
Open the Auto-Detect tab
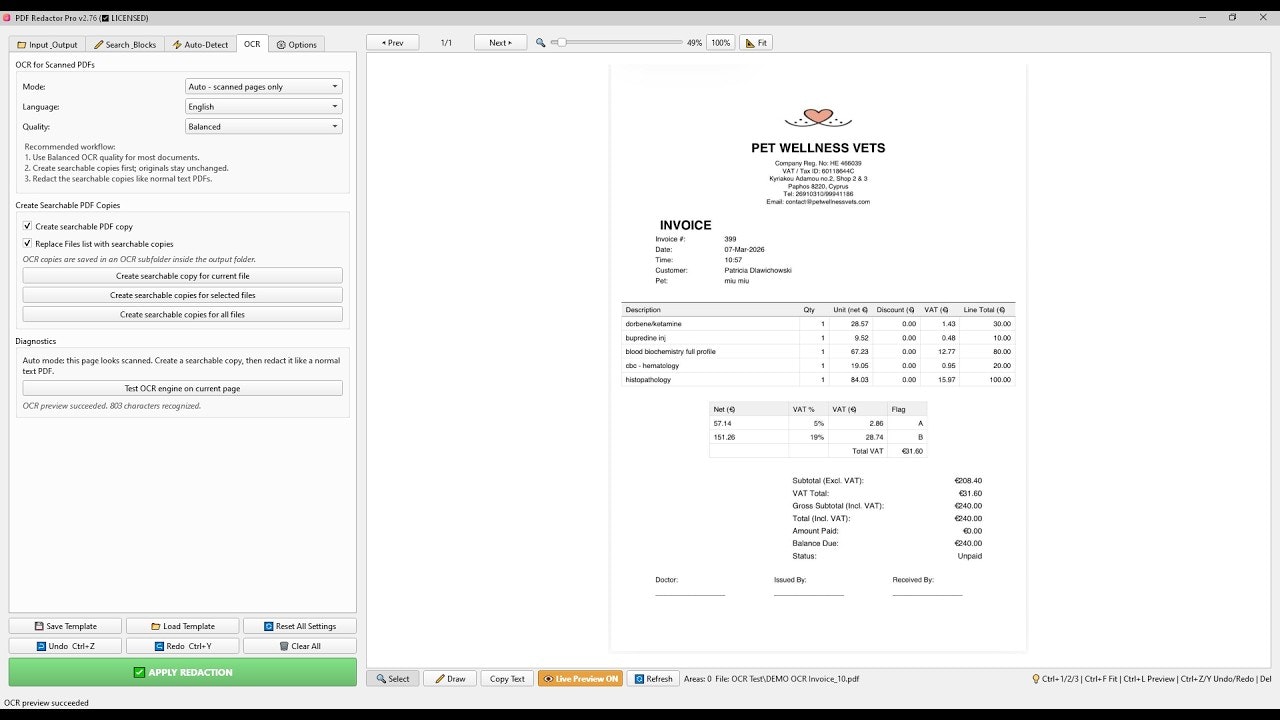click(200, 44)
